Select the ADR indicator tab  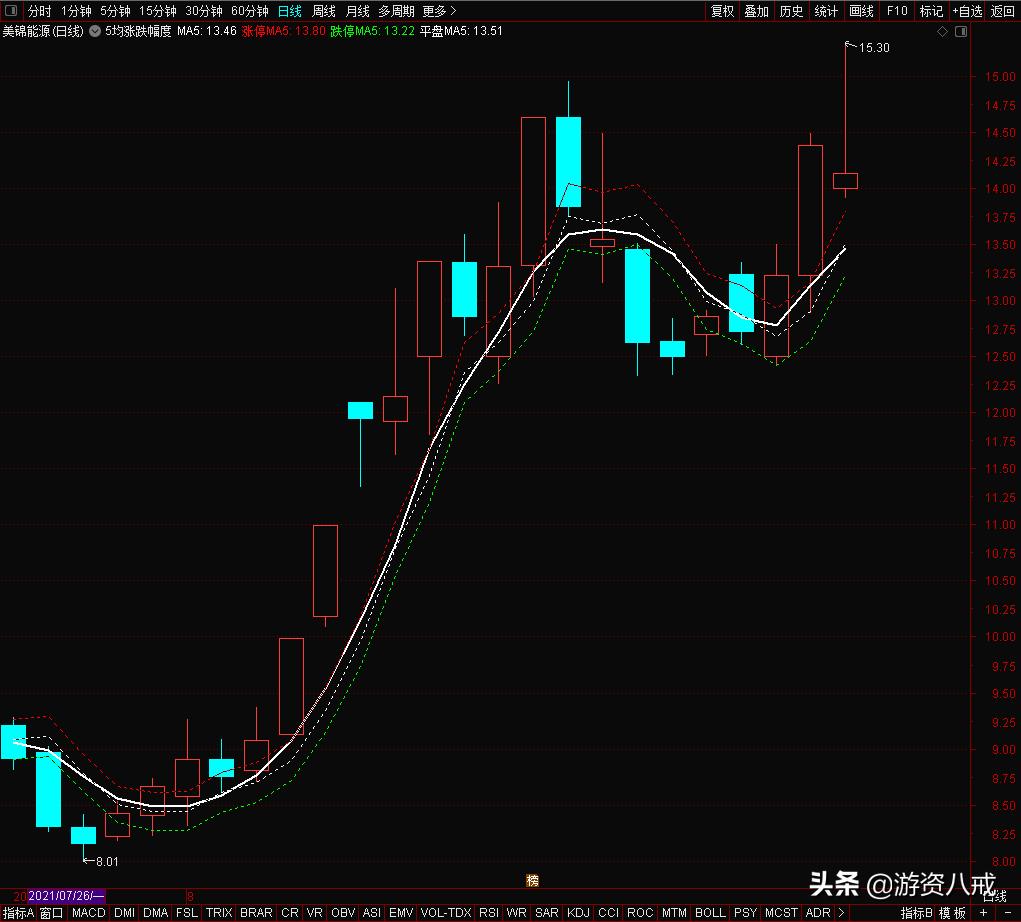(818, 913)
